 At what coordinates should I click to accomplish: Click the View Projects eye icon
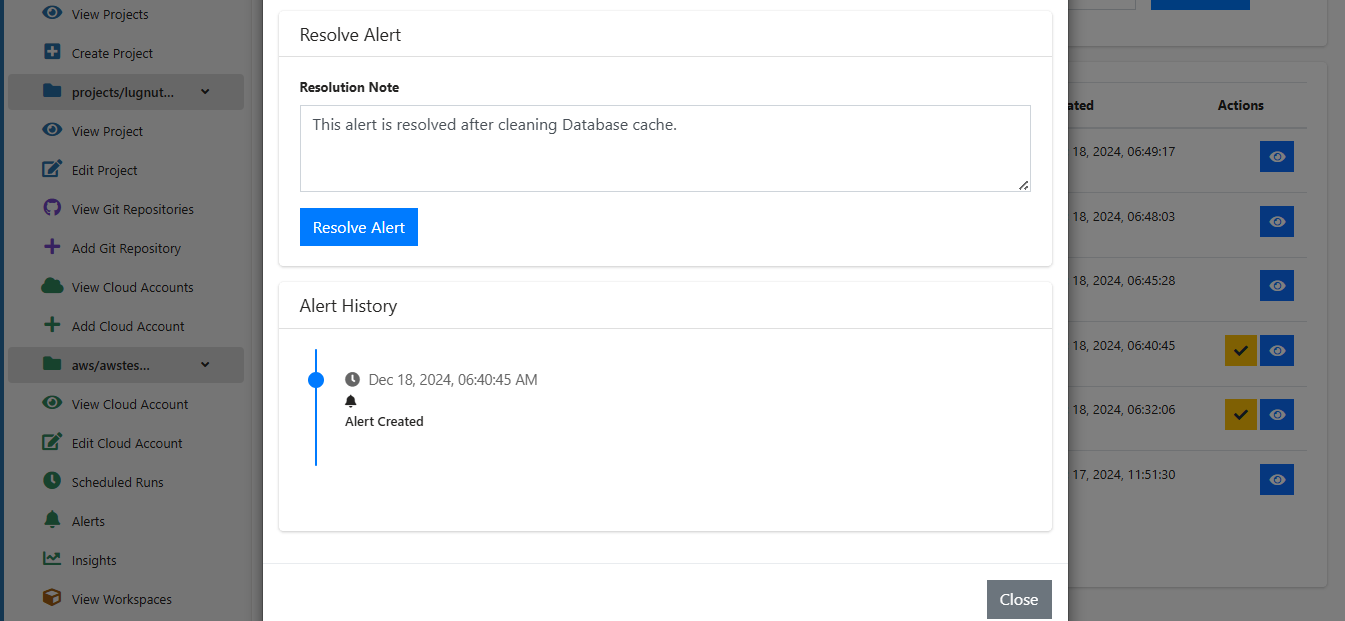tap(53, 14)
